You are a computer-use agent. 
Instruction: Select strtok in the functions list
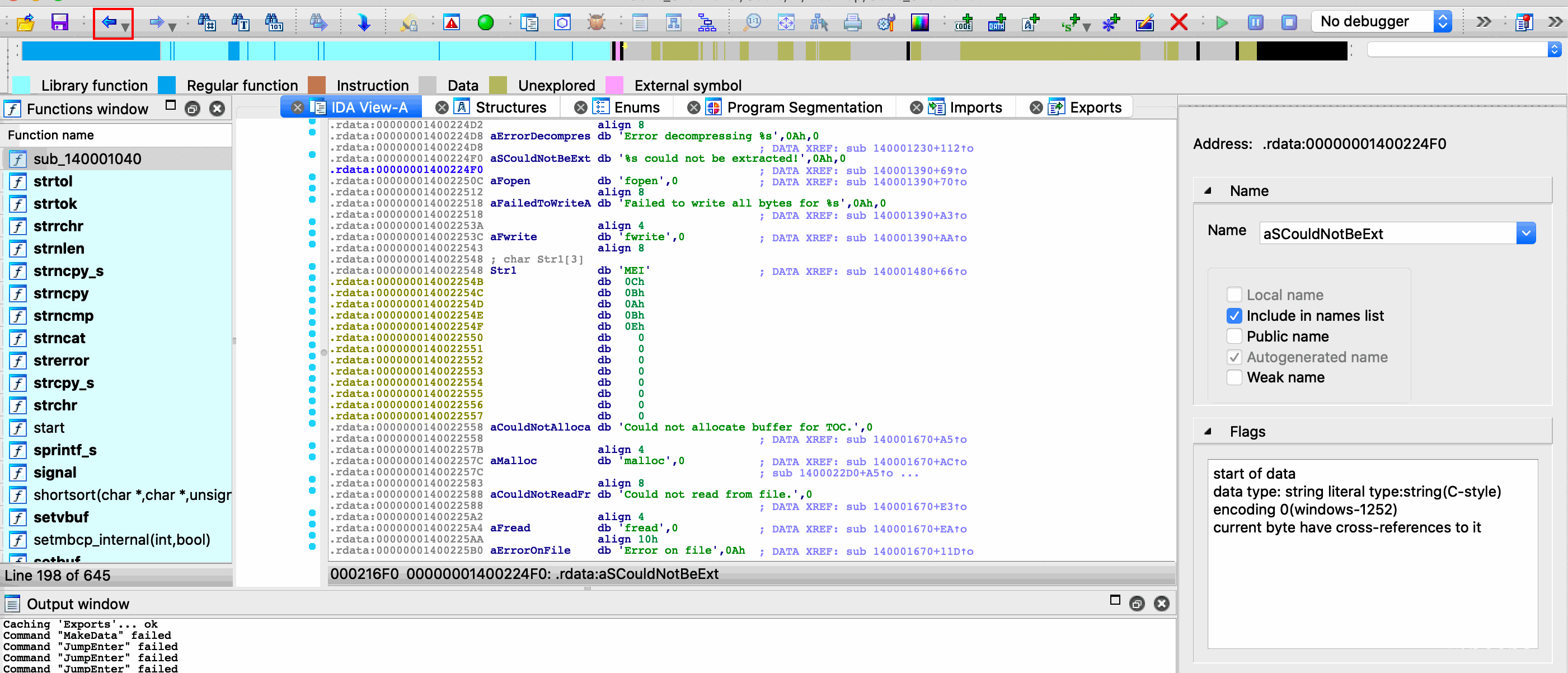[118, 204]
